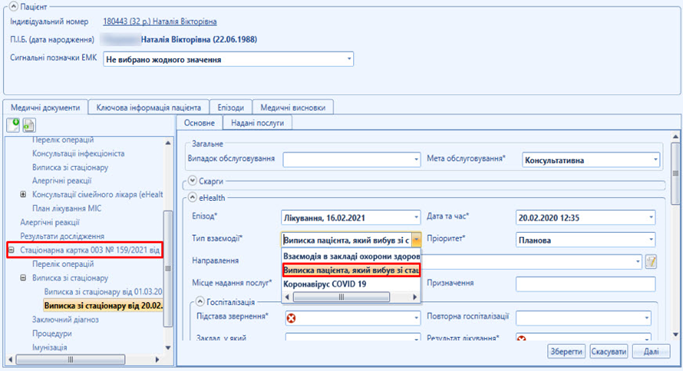
Task: Select Виписка зі стаціонару від 20.02 item
Action: 103,305
